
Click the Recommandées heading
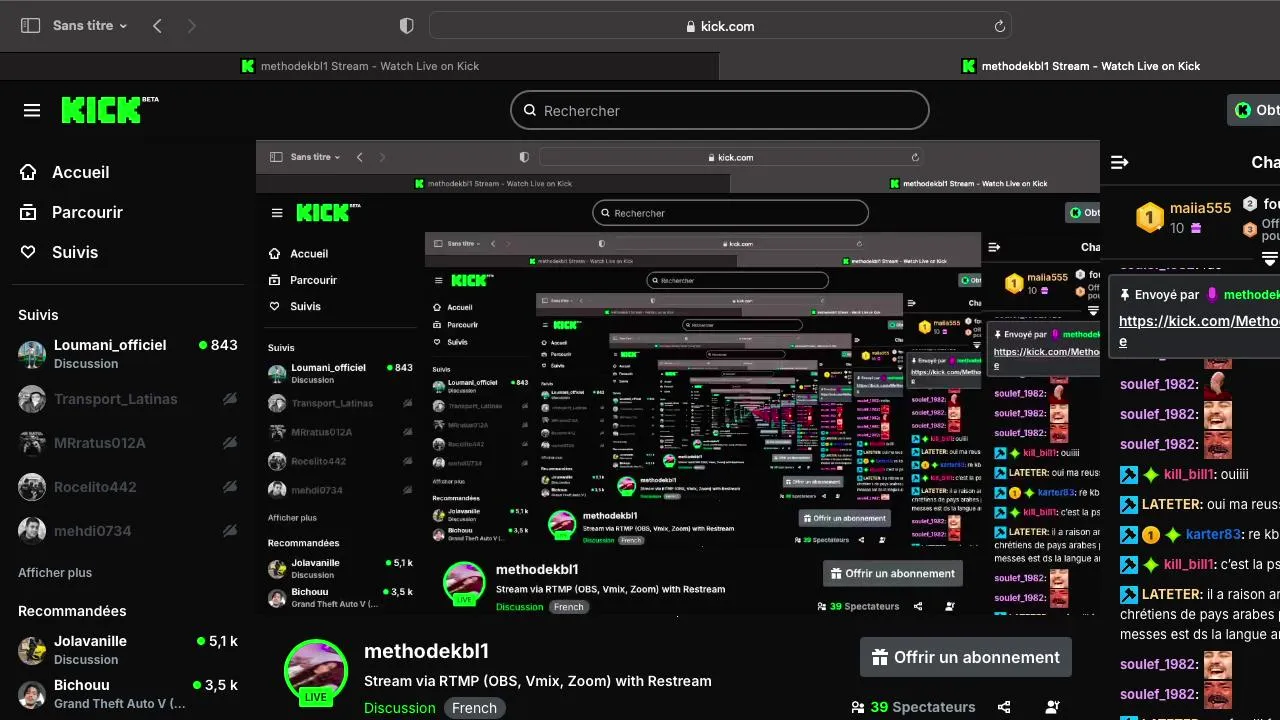tap(72, 611)
